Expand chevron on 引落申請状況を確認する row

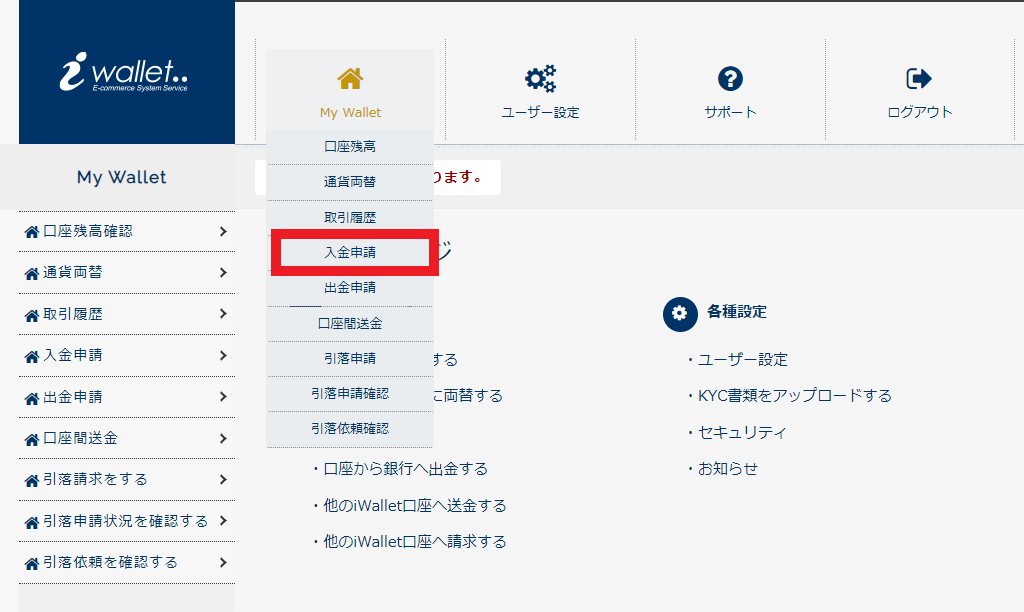click(x=223, y=521)
